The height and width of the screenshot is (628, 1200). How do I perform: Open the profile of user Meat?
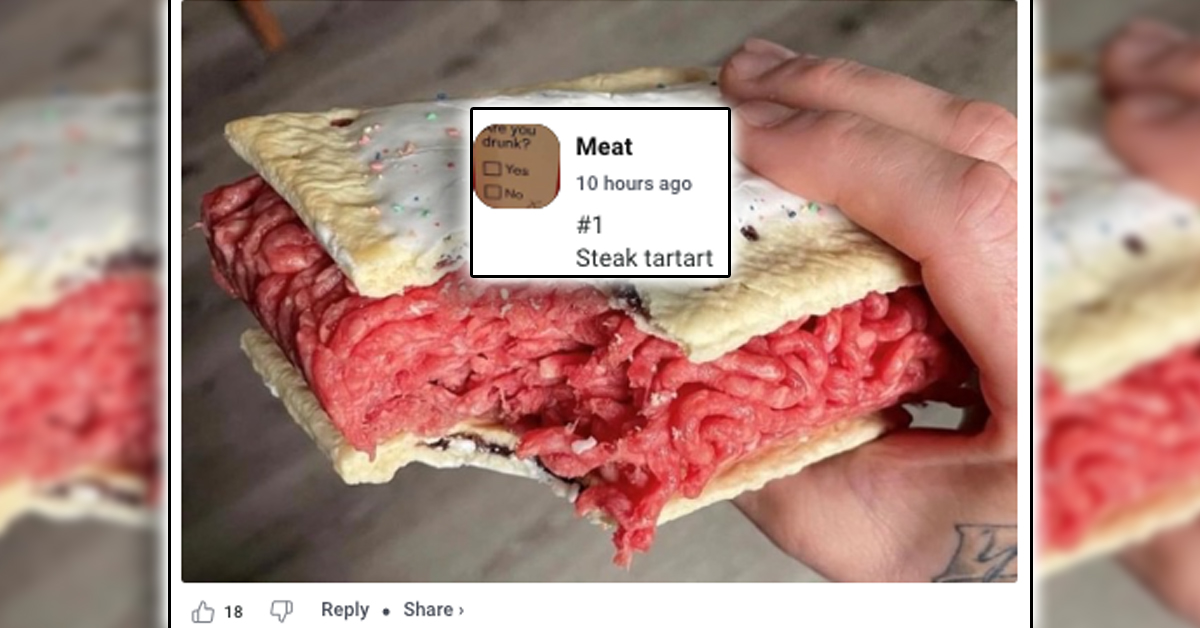tap(604, 147)
